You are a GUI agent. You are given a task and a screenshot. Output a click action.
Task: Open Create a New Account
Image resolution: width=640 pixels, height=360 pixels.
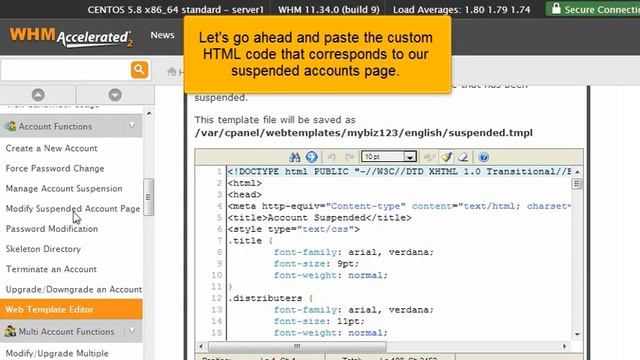51,148
